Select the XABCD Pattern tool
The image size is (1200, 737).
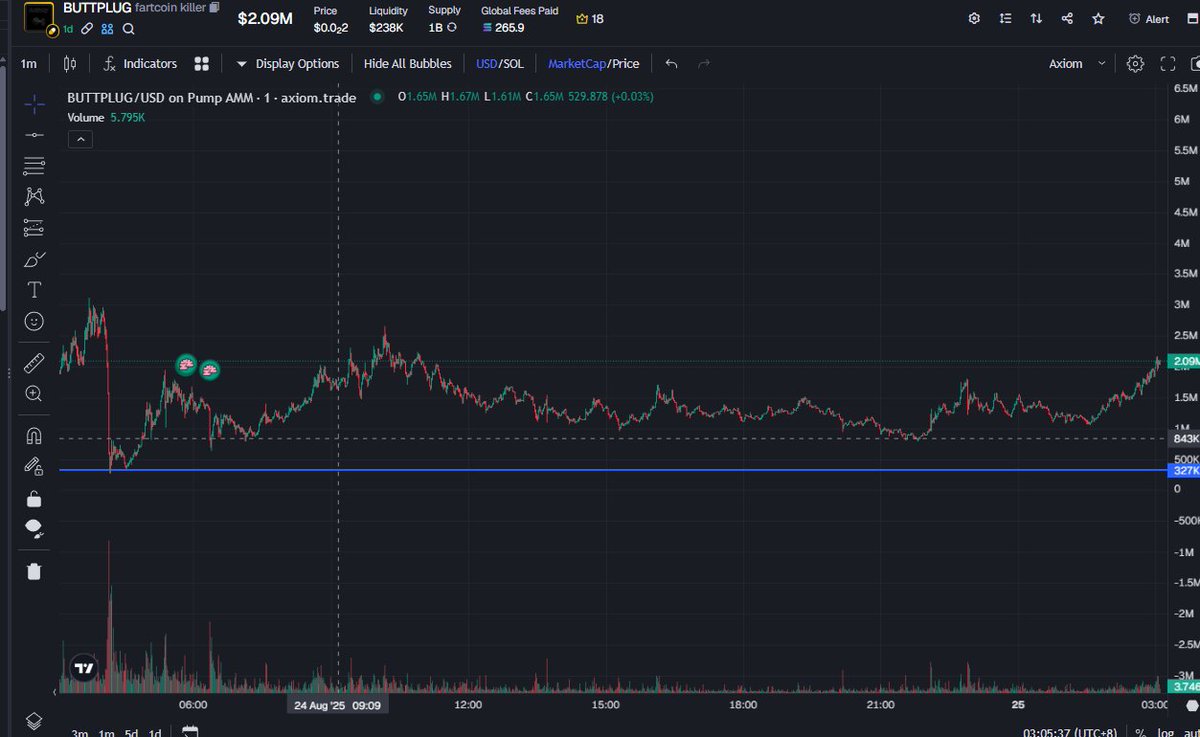[34, 196]
